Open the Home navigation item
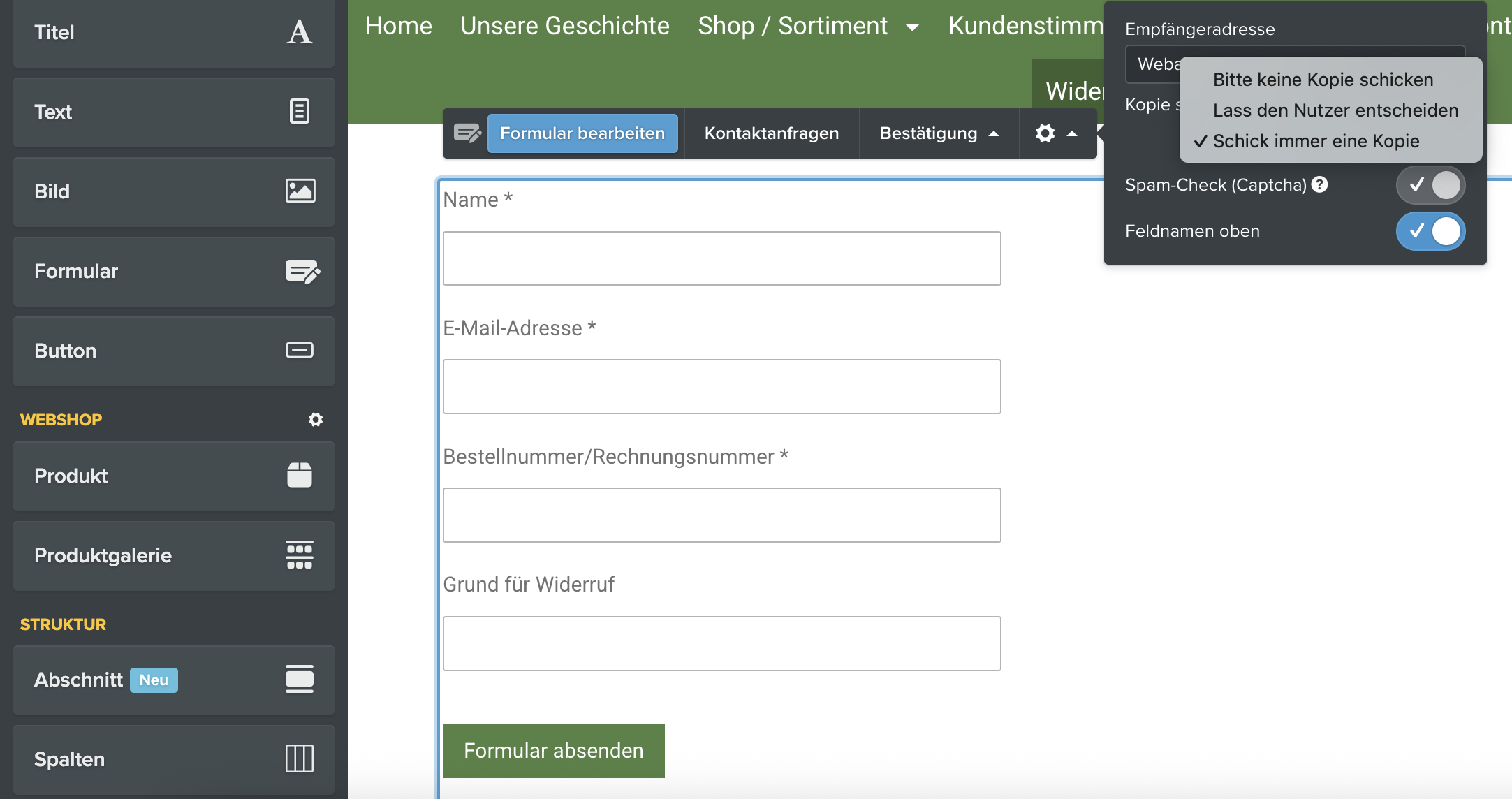The width and height of the screenshot is (1512, 799). coord(399,26)
